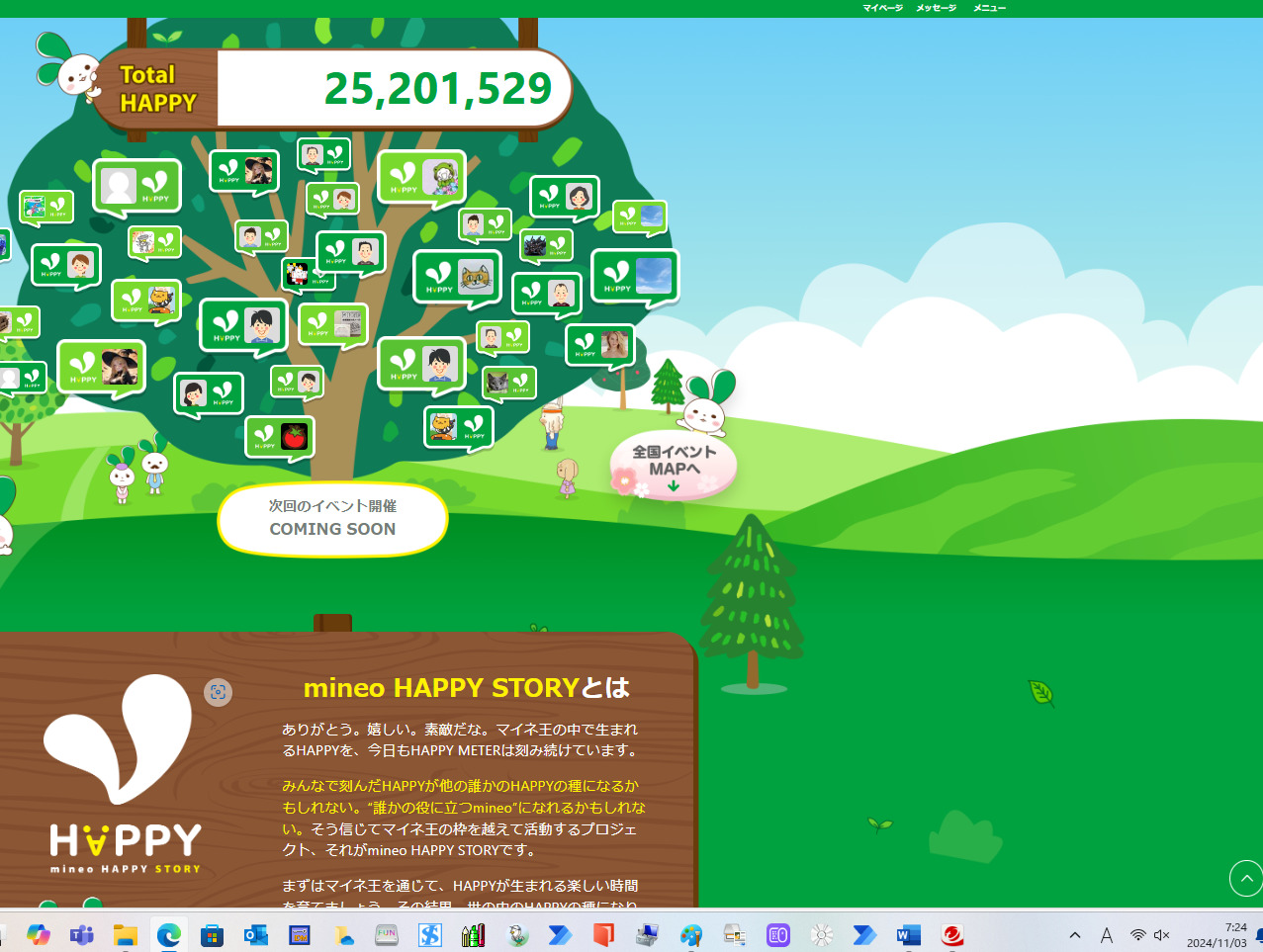Launch Word from the taskbar
The height and width of the screenshot is (952, 1263).
[x=908, y=934]
